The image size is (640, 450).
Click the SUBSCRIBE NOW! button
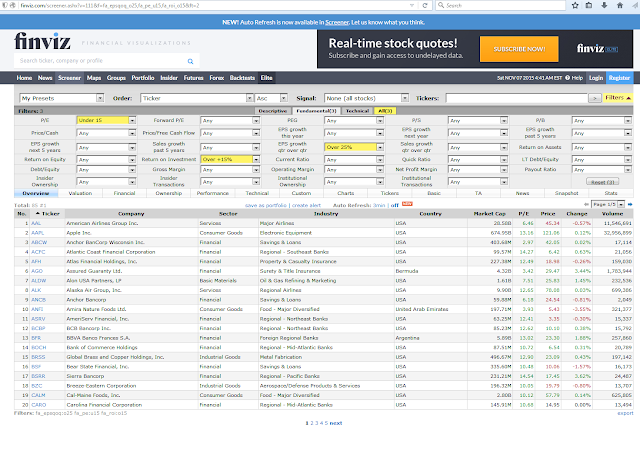tap(519, 49)
